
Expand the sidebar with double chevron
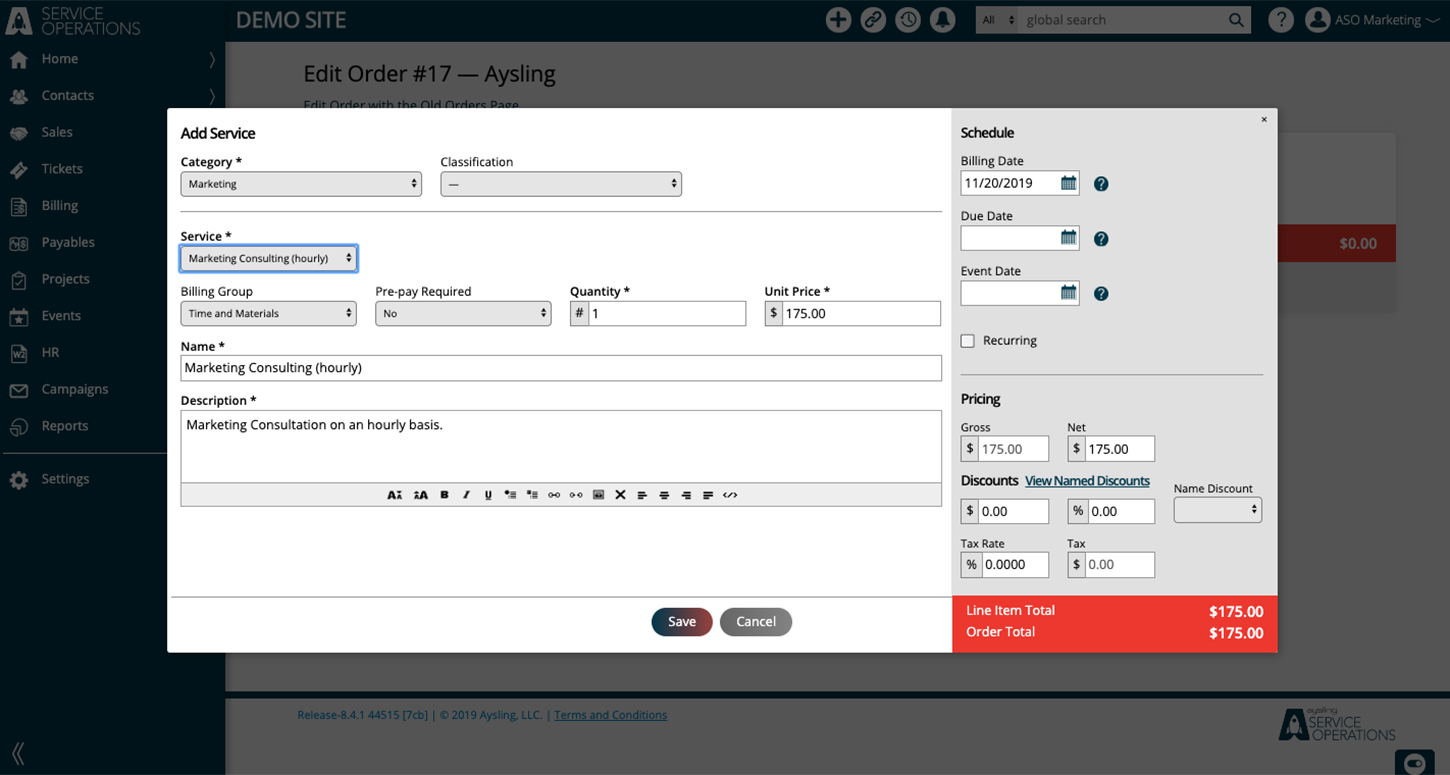coord(18,753)
